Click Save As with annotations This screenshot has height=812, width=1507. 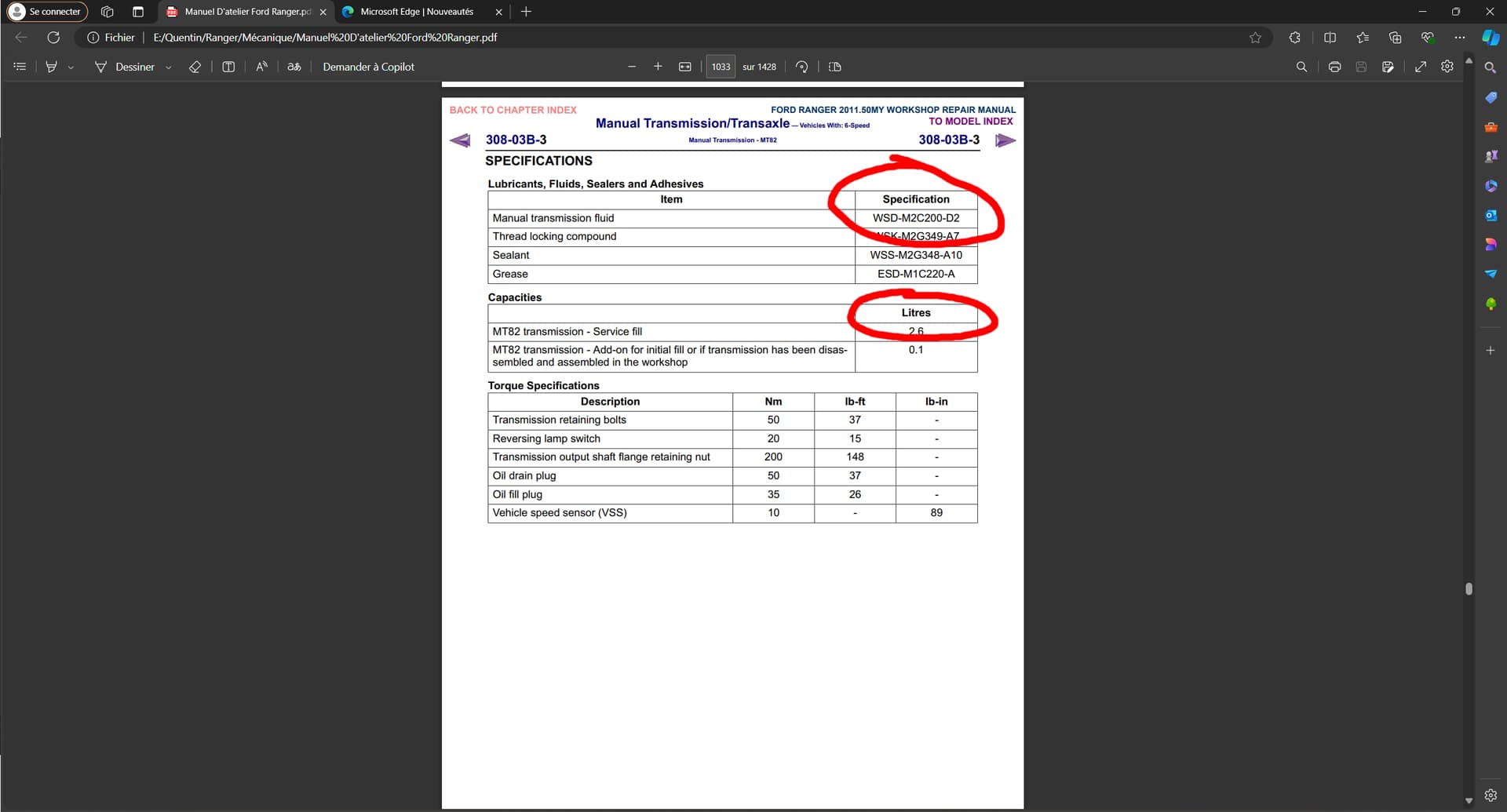point(1388,67)
